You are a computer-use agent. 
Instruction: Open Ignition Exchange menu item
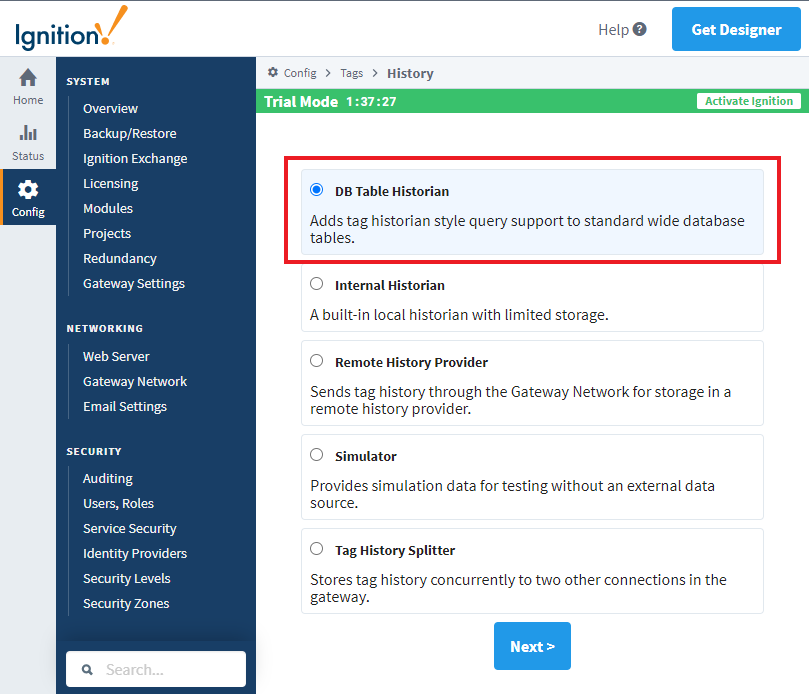[135, 159]
